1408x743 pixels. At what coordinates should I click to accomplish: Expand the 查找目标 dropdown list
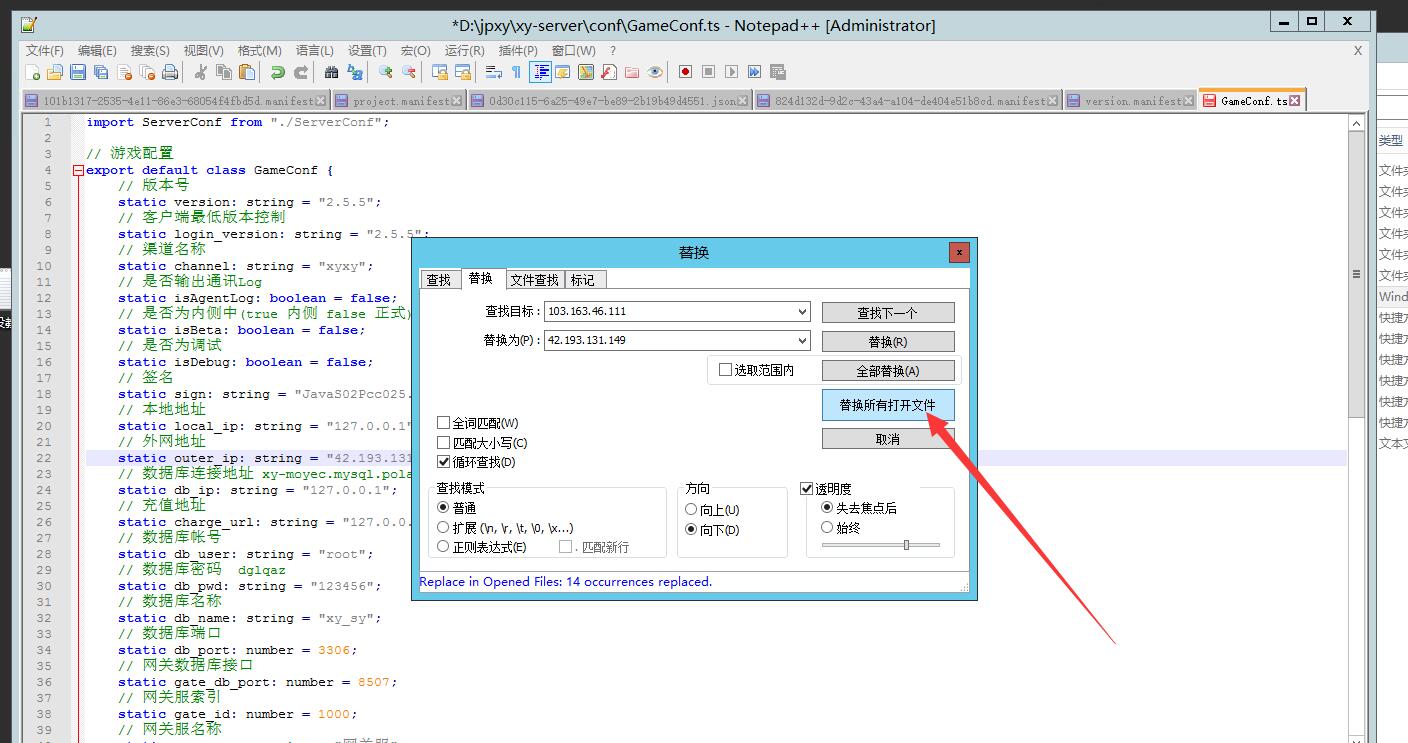coord(802,312)
